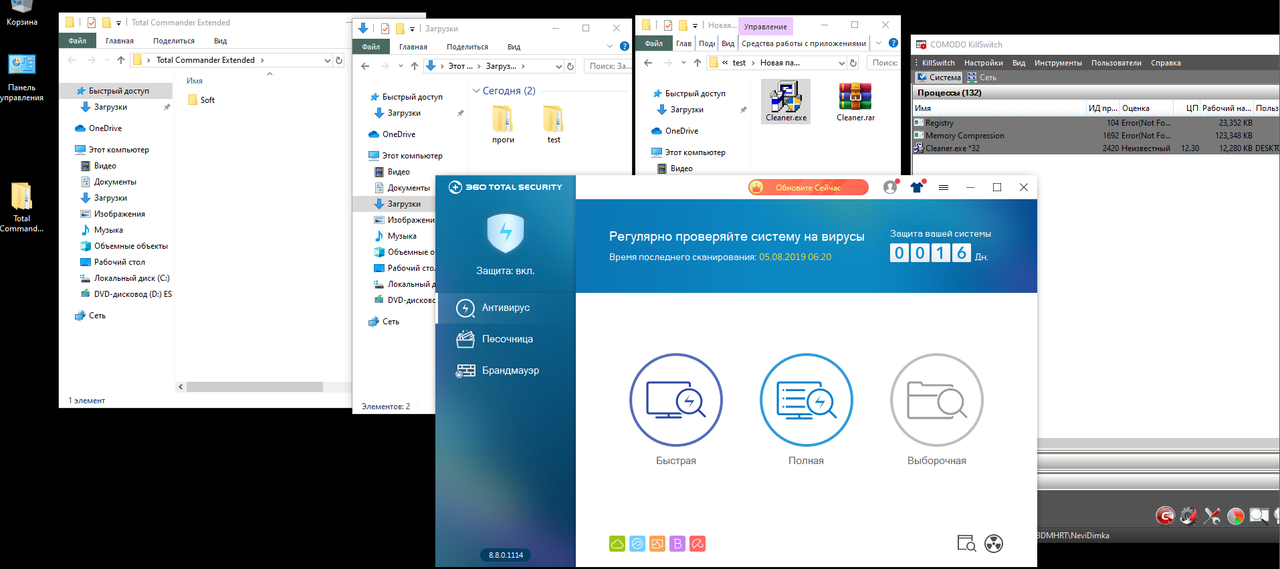The height and width of the screenshot is (569, 1280).
Task: Click the purple B engine icon
Action: (677, 543)
